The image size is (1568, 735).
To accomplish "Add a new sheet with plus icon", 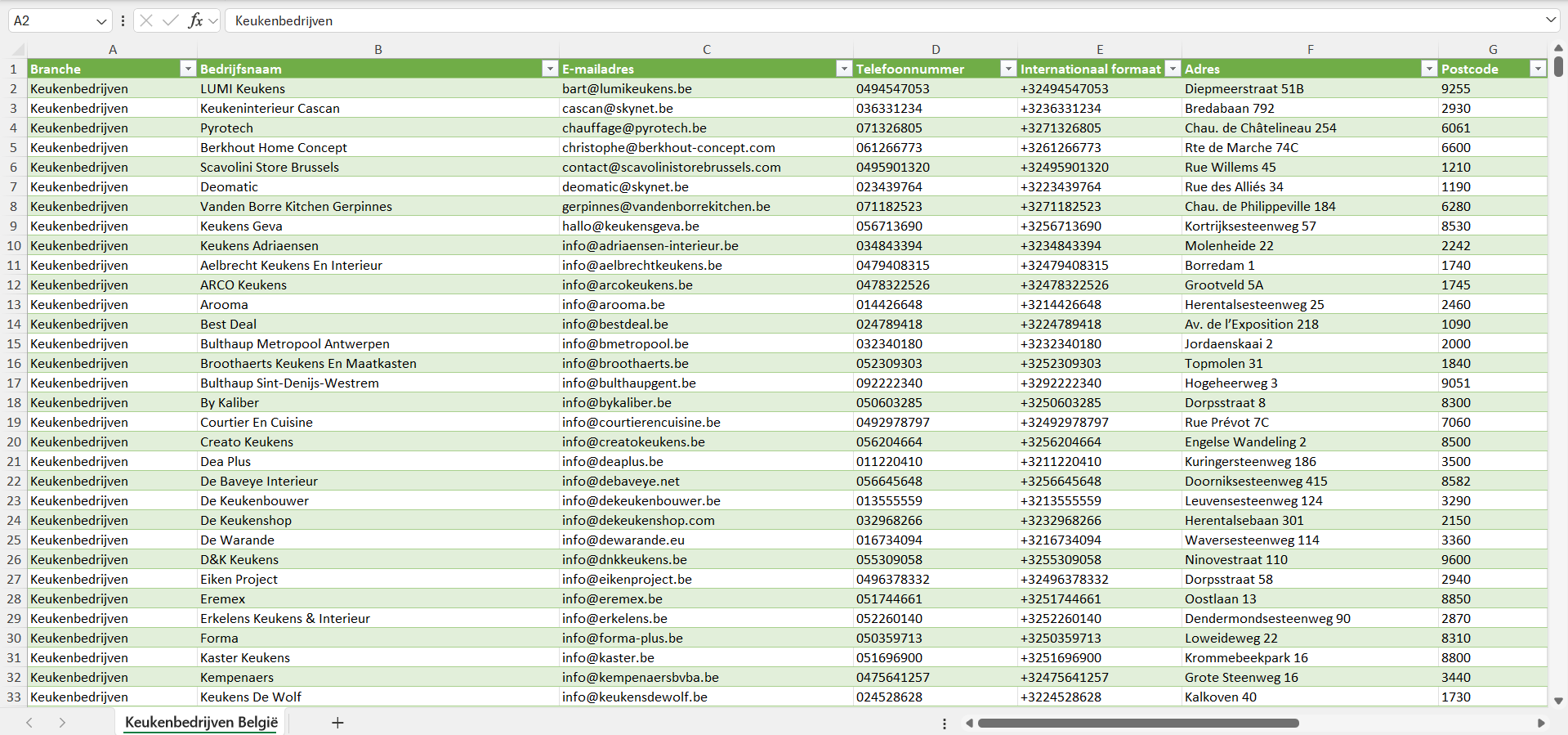I will click(x=337, y=723).
